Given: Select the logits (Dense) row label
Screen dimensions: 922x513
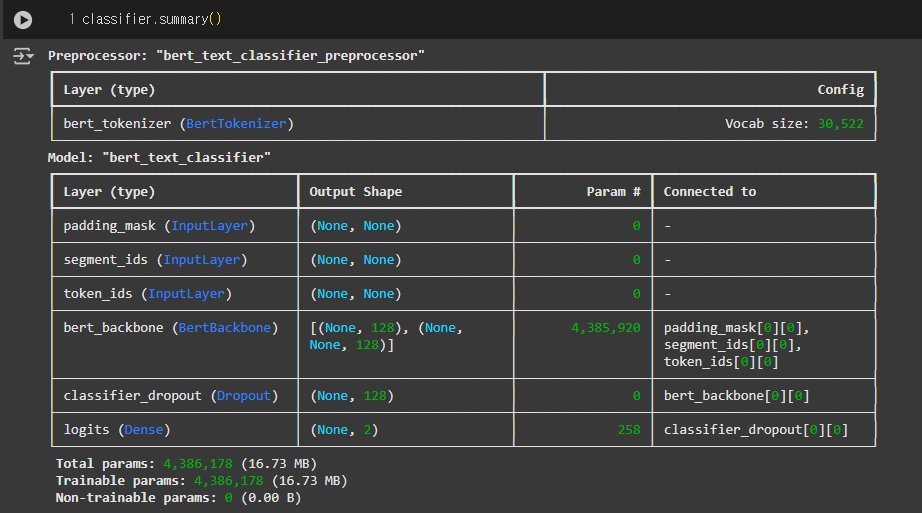Looking at the screenshot, I should pos(117,430).
